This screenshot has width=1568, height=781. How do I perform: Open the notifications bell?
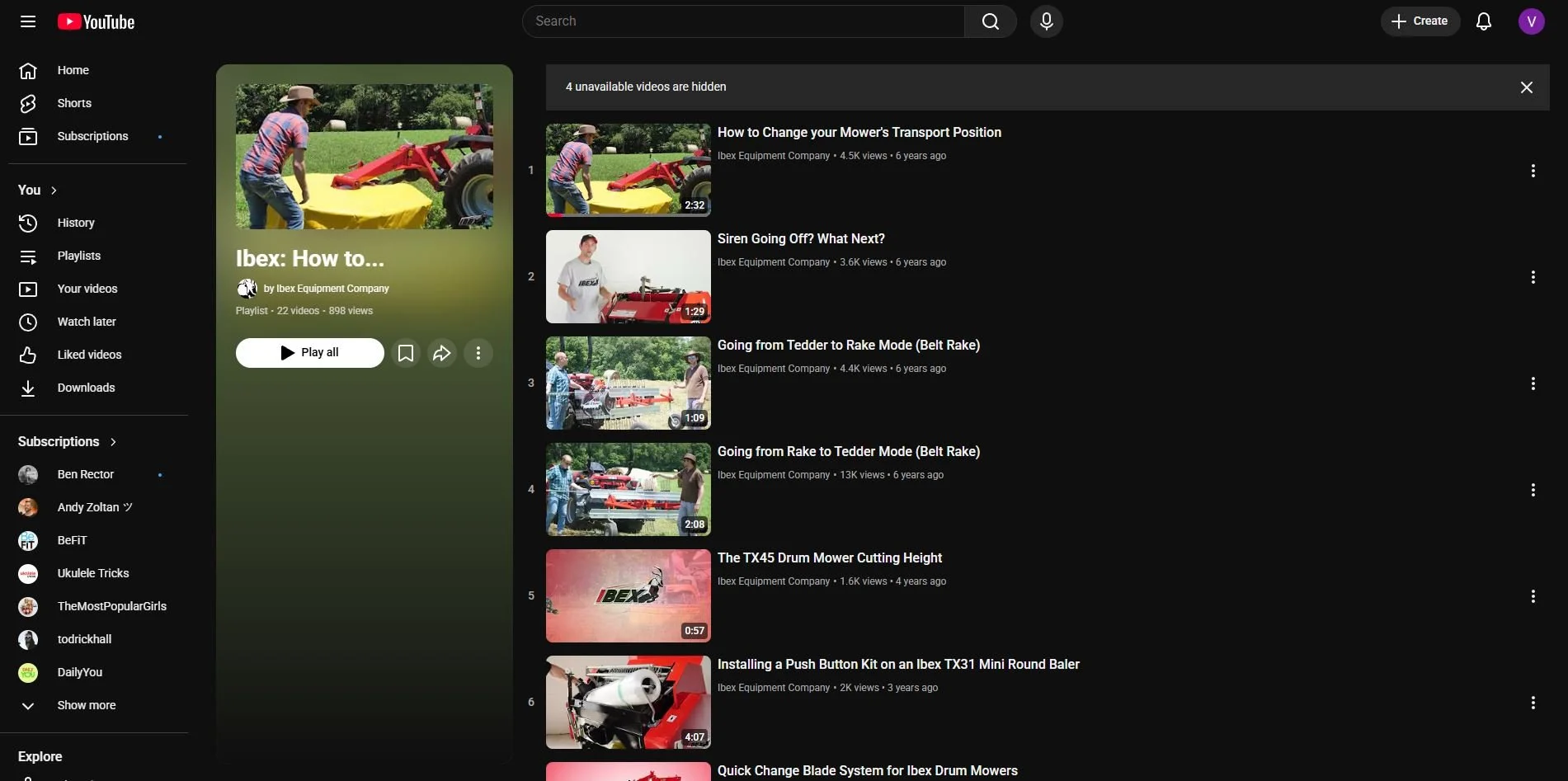click(1484, 21)
